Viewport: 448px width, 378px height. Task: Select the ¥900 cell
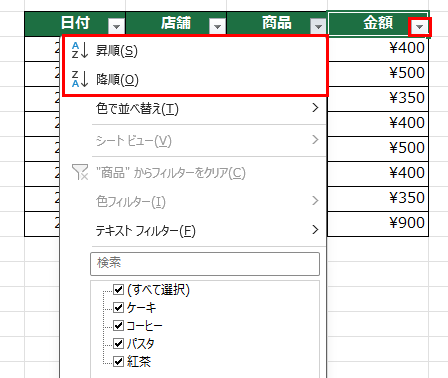378,223
